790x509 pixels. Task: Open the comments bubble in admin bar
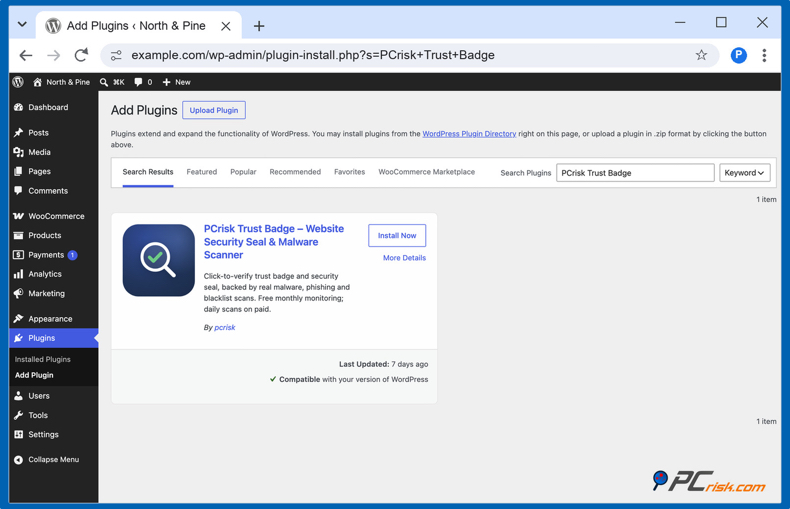(x=143, y=82)
